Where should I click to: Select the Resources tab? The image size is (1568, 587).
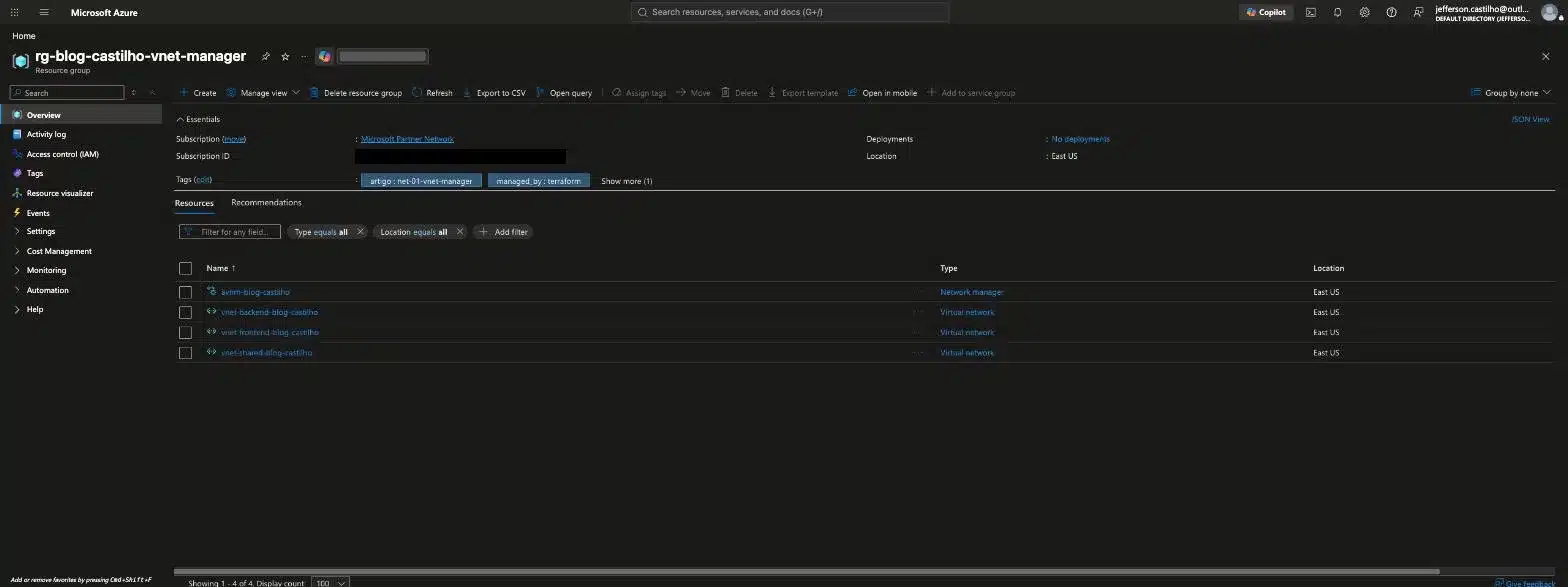tap(194, 203)
